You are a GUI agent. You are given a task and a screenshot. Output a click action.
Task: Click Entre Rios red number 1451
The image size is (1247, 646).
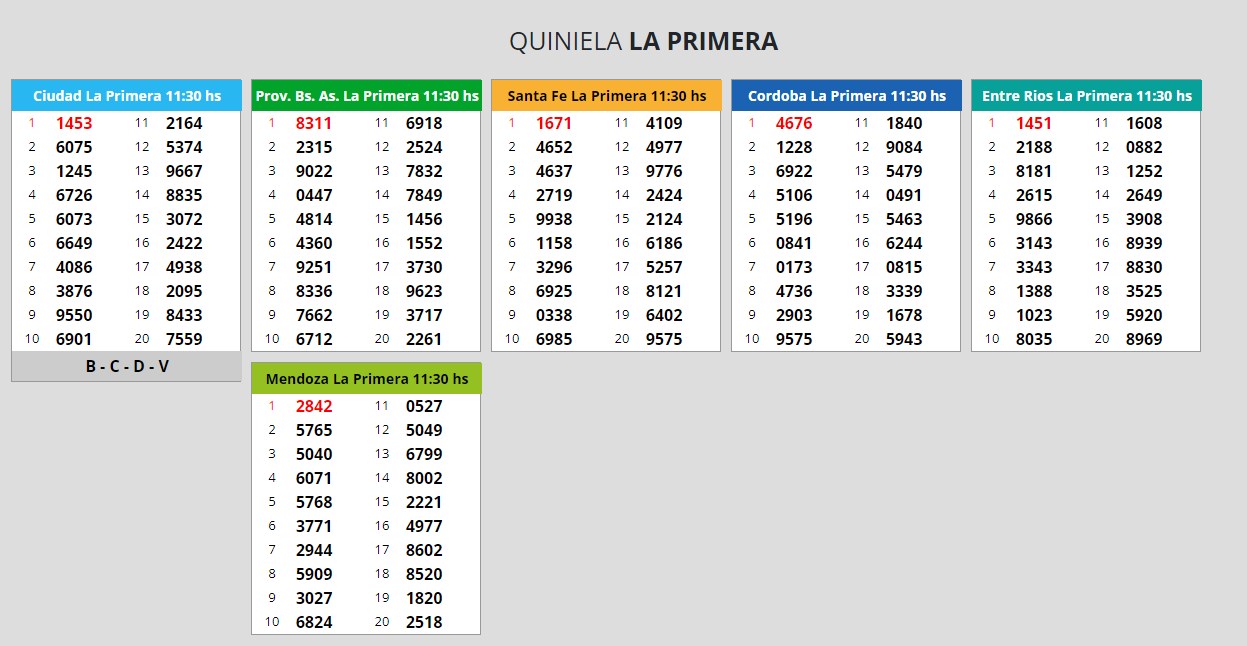(1034, 124)
